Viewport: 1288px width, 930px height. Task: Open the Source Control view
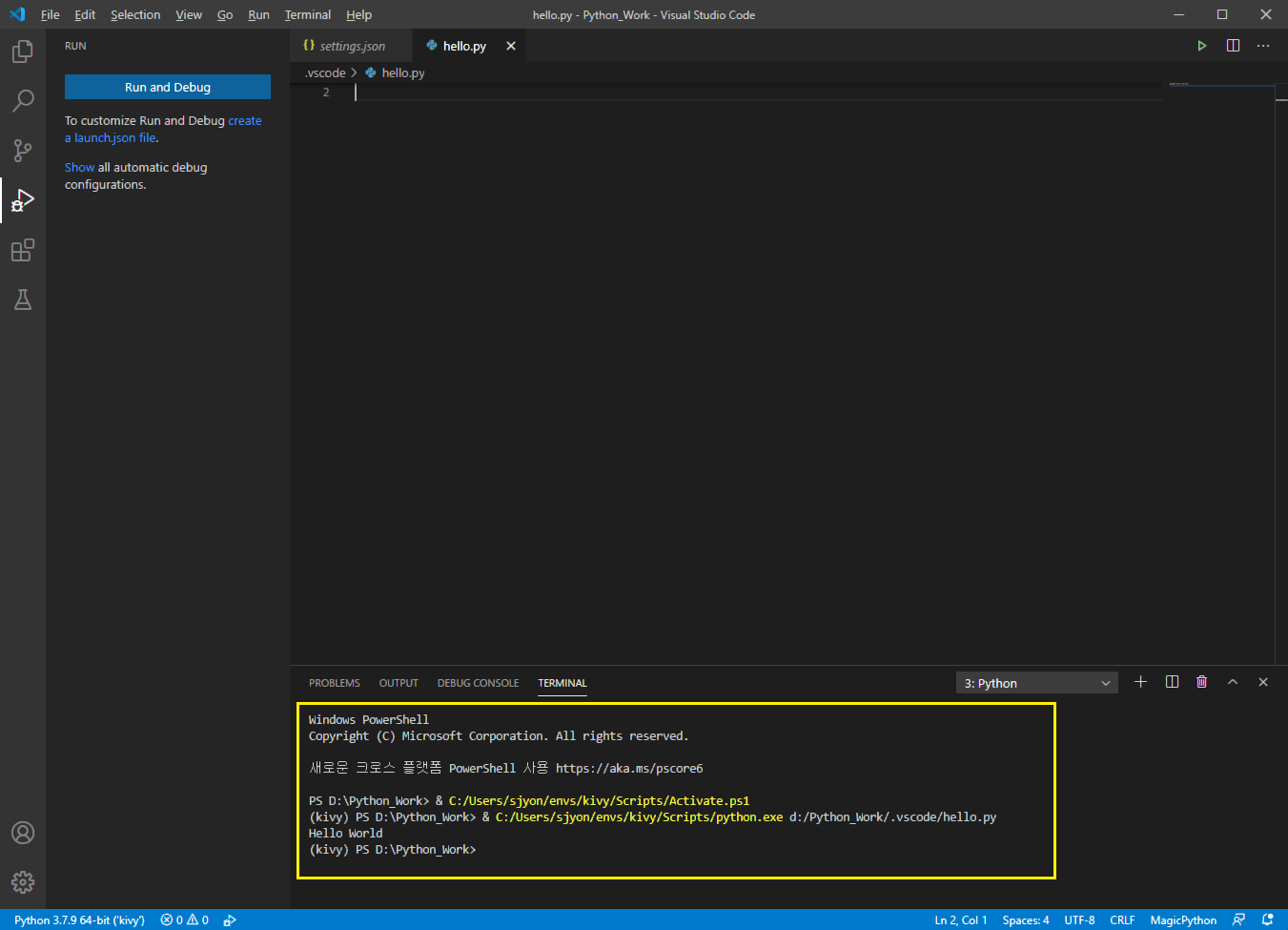23,151
